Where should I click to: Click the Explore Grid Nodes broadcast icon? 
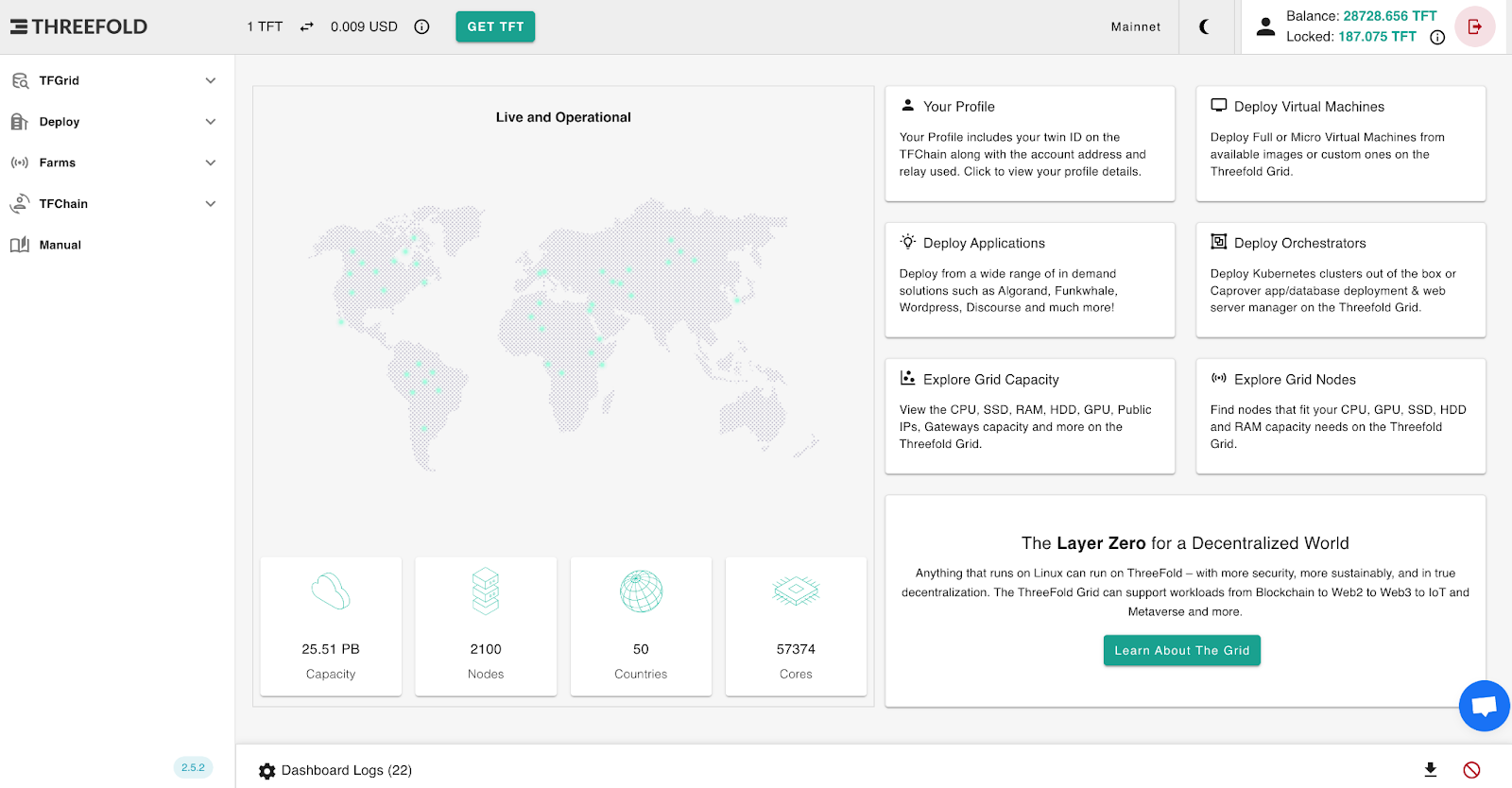click(x=1219, y=378)
